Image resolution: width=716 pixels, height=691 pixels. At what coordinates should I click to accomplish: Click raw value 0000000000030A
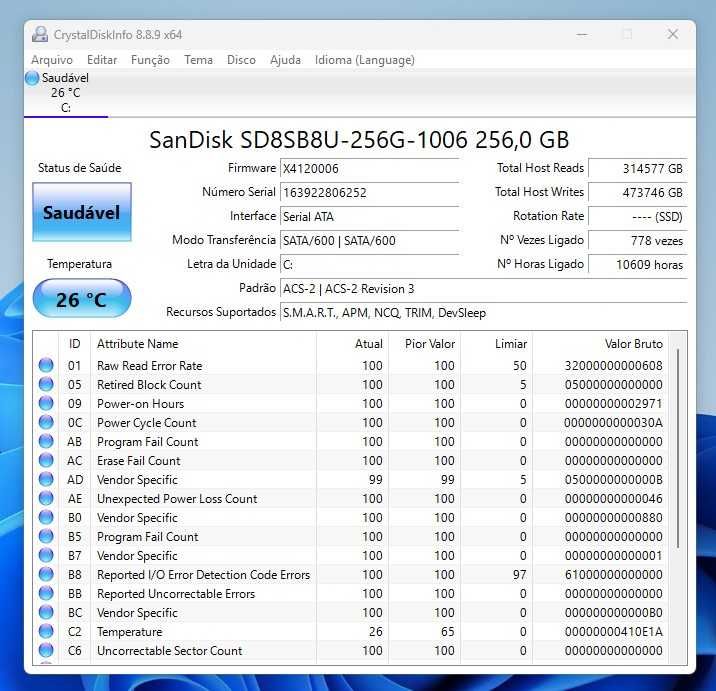click(613, 422)
